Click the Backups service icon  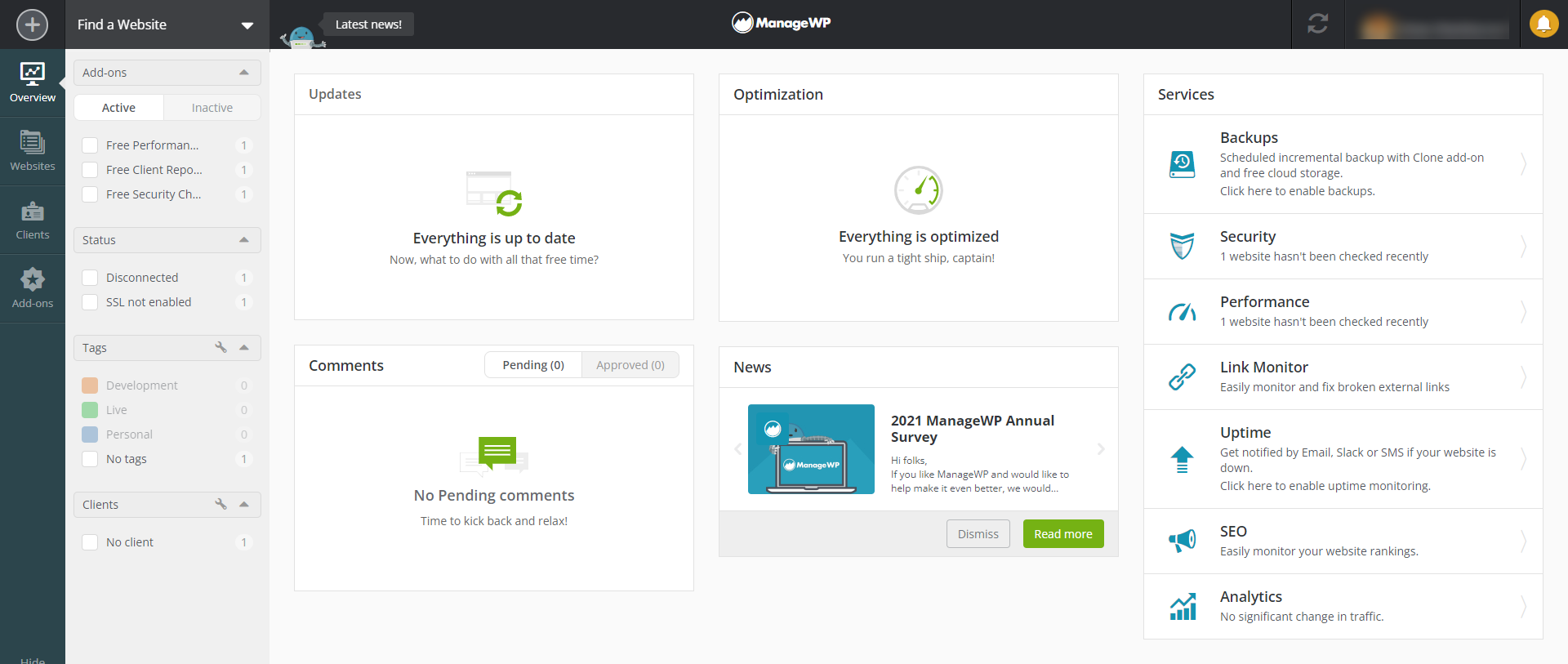(1182, 164)
